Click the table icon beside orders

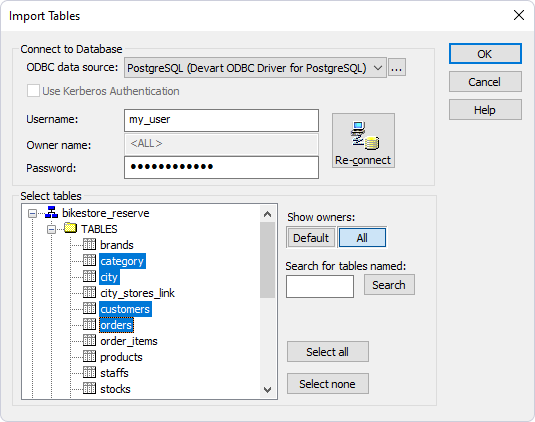click(89, 324)
